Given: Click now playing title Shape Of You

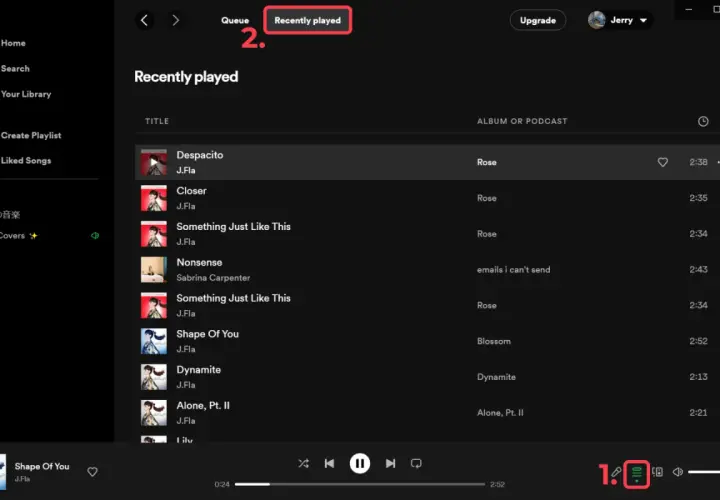Looking at the screenshot, I should tap(42, 466).
